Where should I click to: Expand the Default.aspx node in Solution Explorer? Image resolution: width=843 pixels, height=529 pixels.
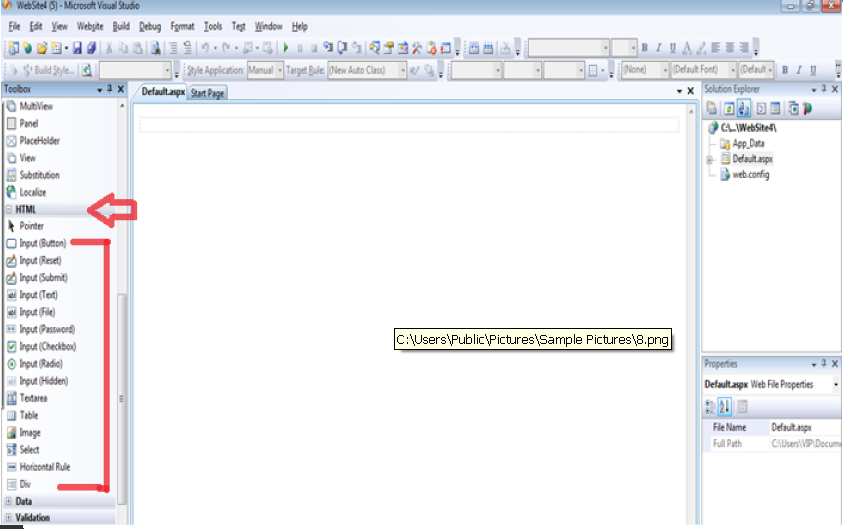click(709, 160)
